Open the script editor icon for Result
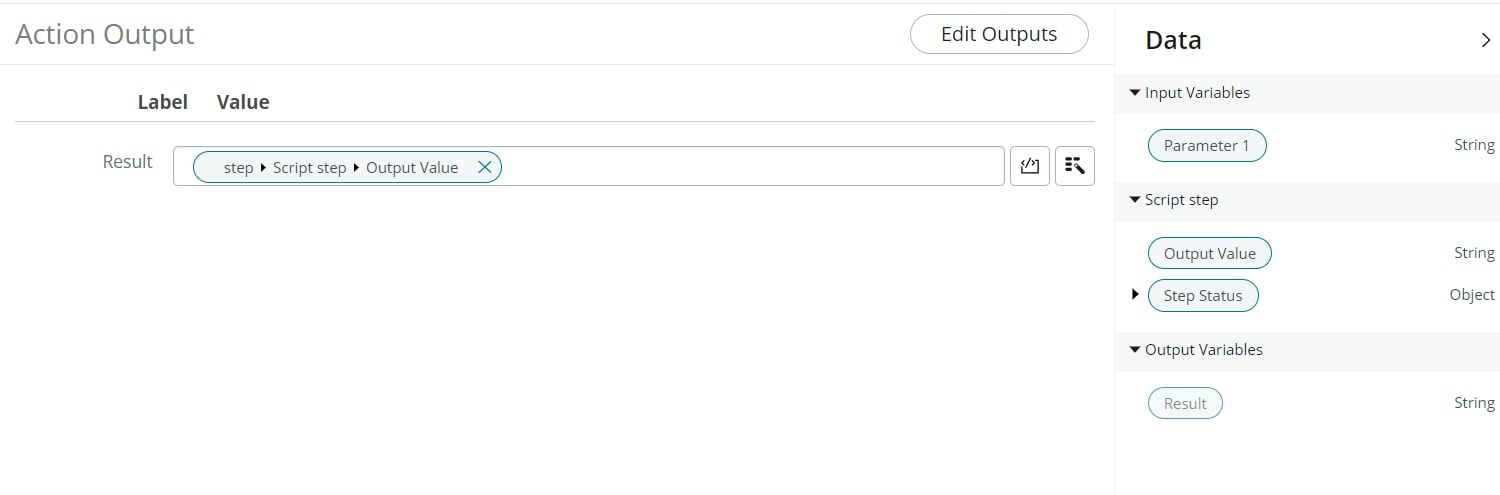The width and height of the screenshot is (1500, 495). click(1029, 166)
